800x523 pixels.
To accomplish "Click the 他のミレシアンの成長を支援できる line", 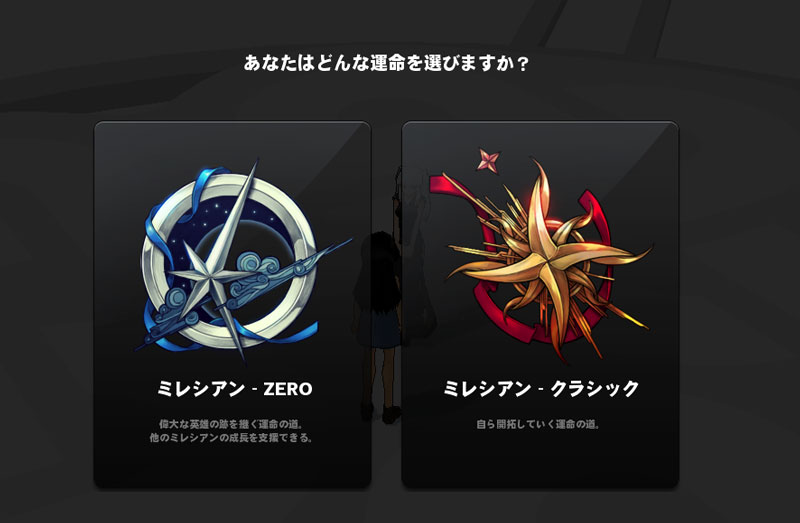I will point(231,438).
